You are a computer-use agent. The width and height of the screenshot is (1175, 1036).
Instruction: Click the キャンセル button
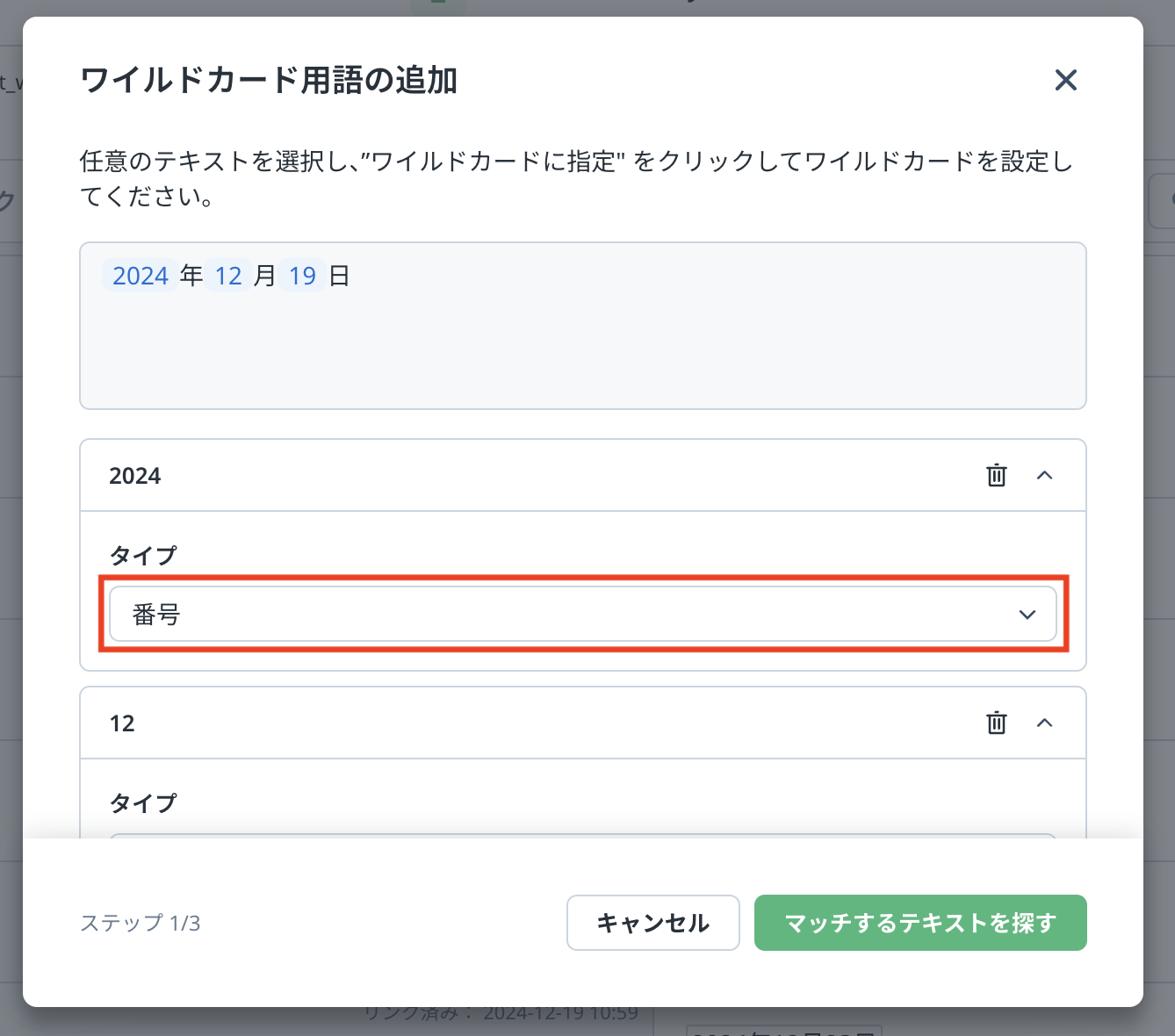[652, 923]
